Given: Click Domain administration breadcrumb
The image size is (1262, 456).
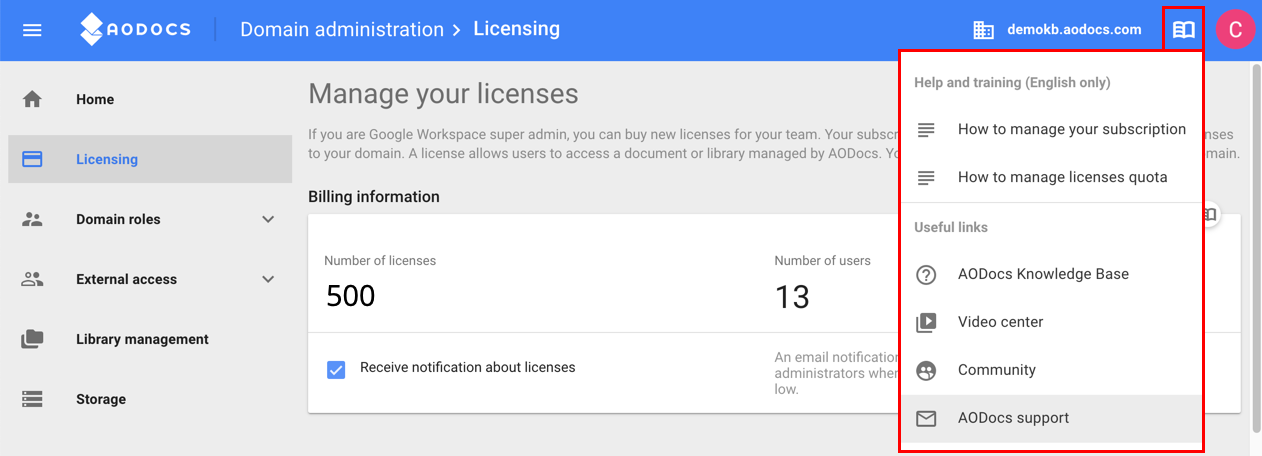Looking at the screenshot, I should point(342,30).
